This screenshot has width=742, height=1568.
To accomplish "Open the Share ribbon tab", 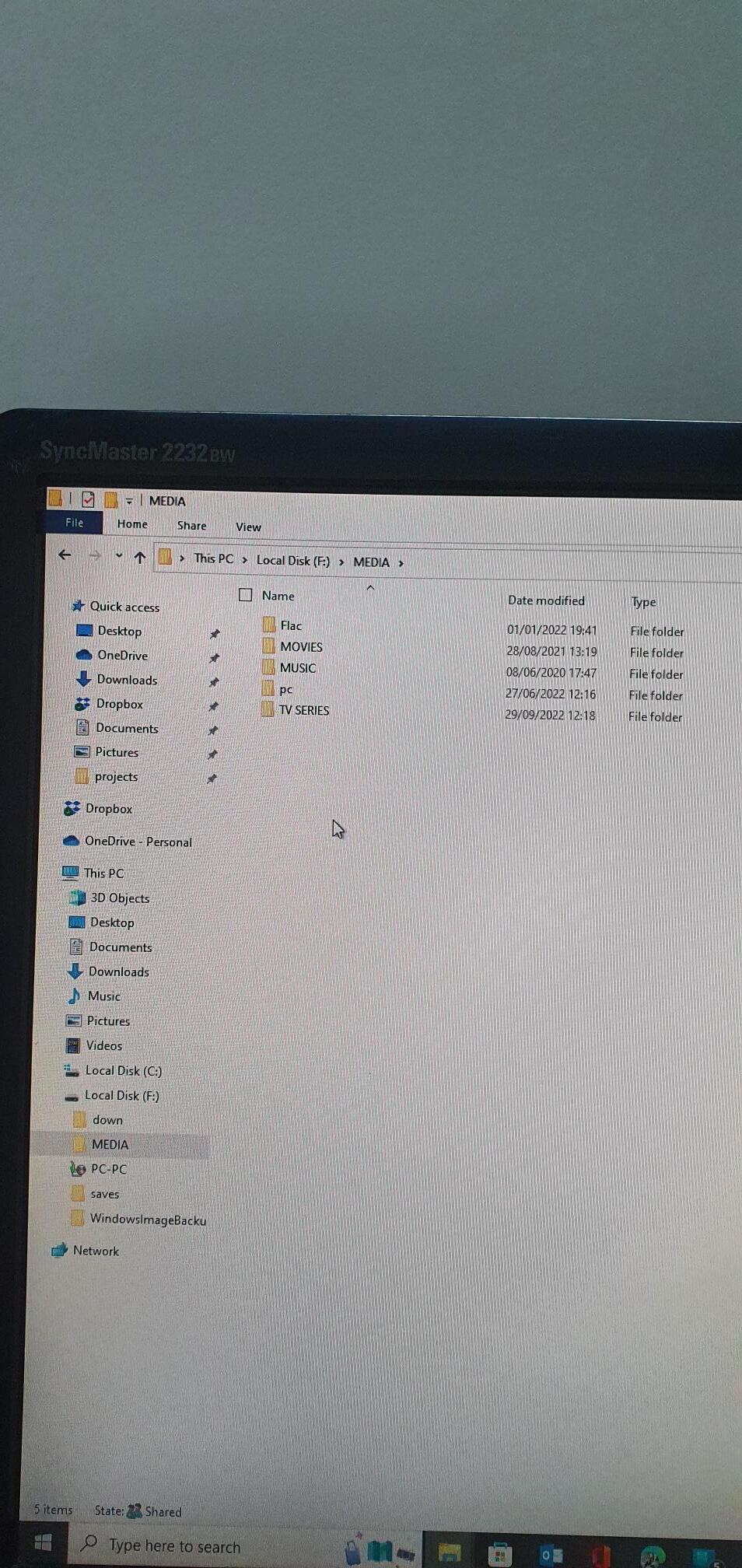I will click(191, 526).
